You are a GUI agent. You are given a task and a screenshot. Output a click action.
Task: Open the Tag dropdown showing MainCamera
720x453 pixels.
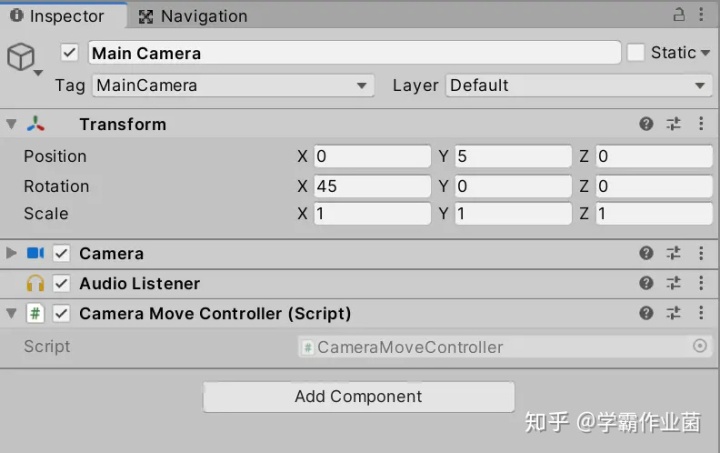[233, 85]
